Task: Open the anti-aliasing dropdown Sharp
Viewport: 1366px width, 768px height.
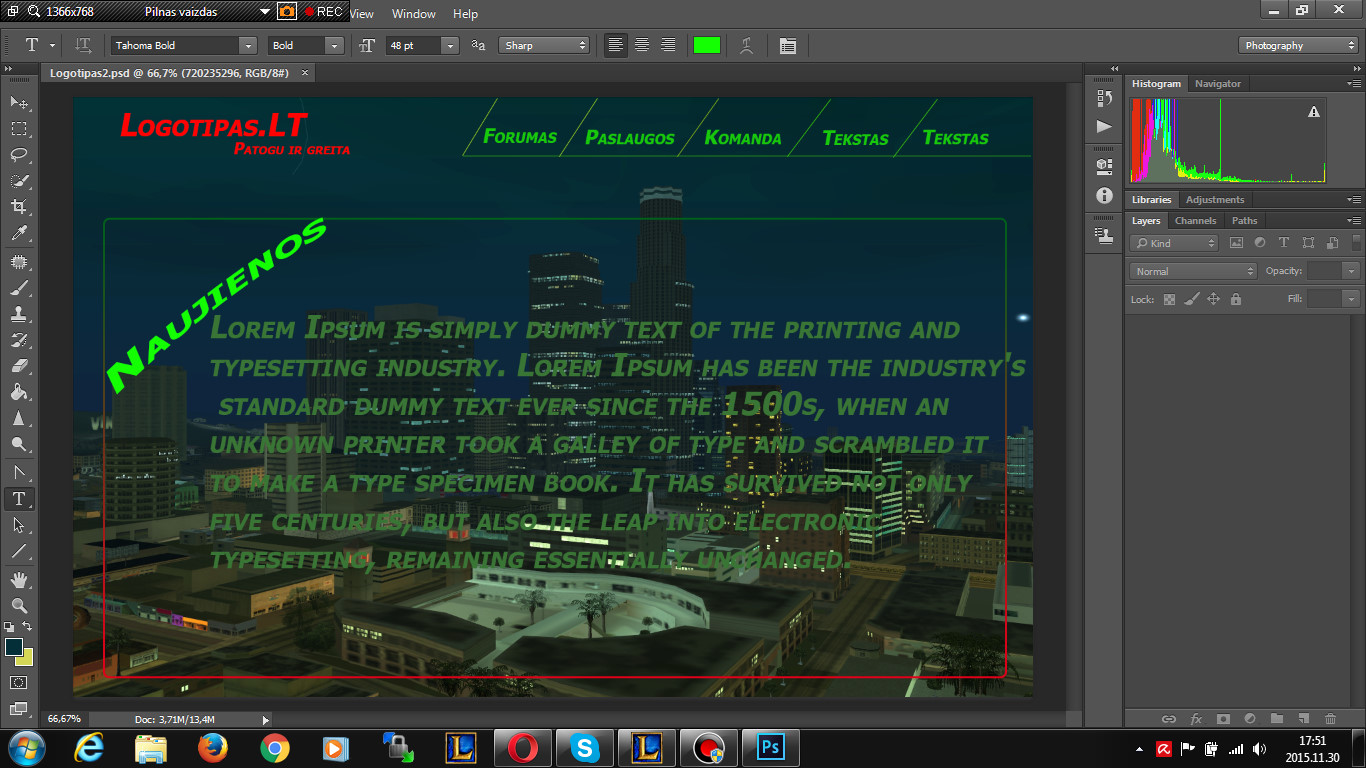Action: click(x=545, y=45)
